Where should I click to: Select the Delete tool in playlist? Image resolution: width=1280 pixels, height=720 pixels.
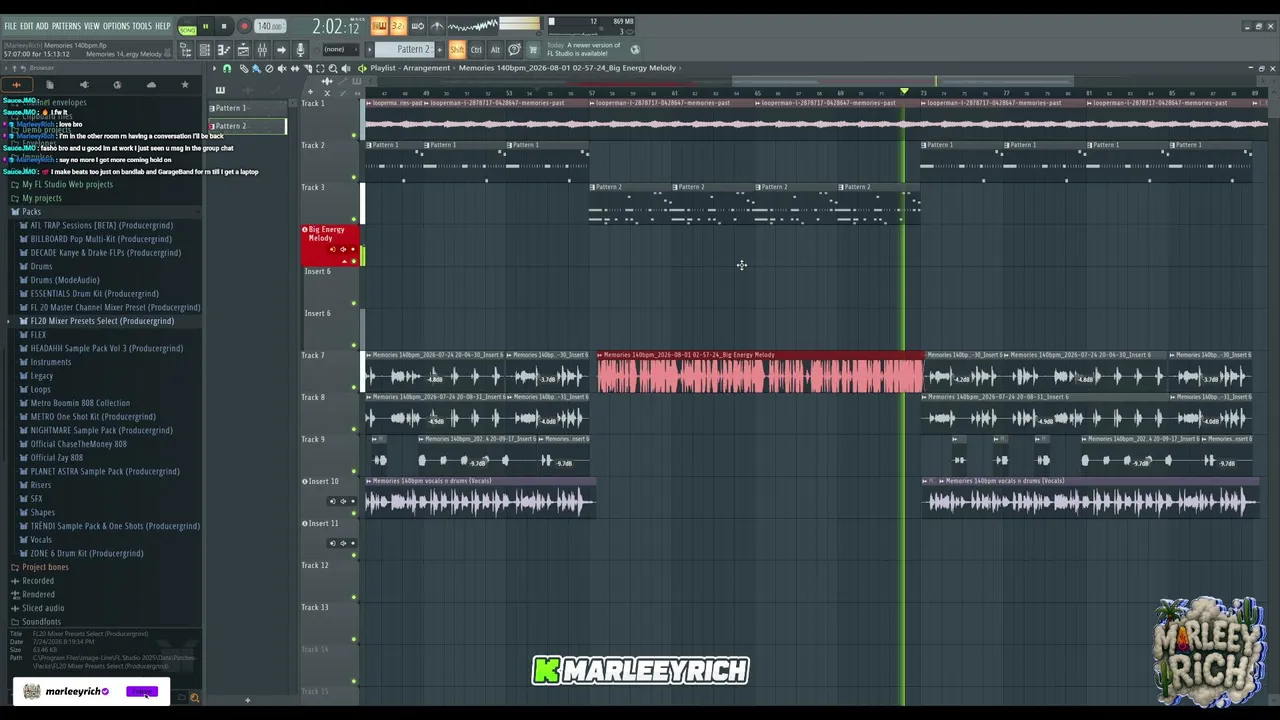tap(269, 69)
